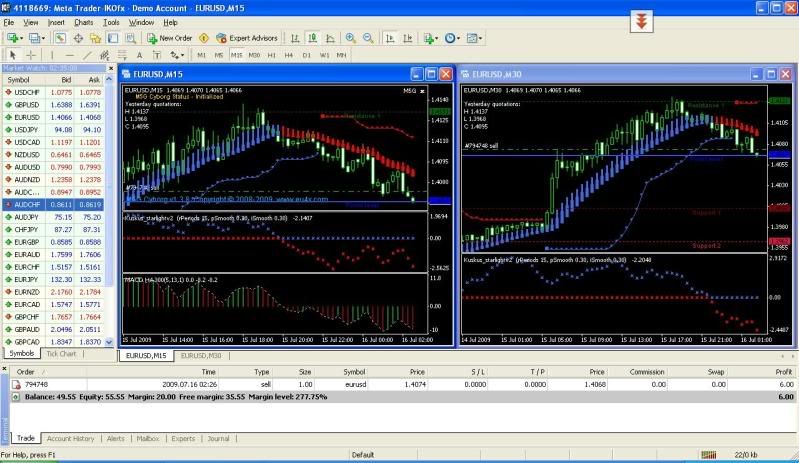Toggle the H4 timeframe button
The image size is (799, 463).
(289, 55)
